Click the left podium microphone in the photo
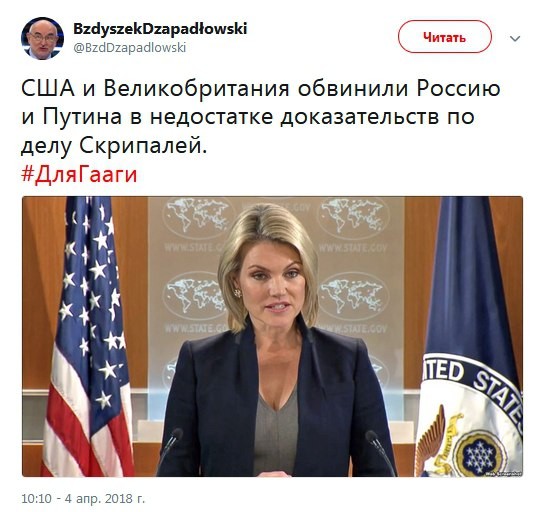This screenshot has width=538, height=512. [170, 449]
